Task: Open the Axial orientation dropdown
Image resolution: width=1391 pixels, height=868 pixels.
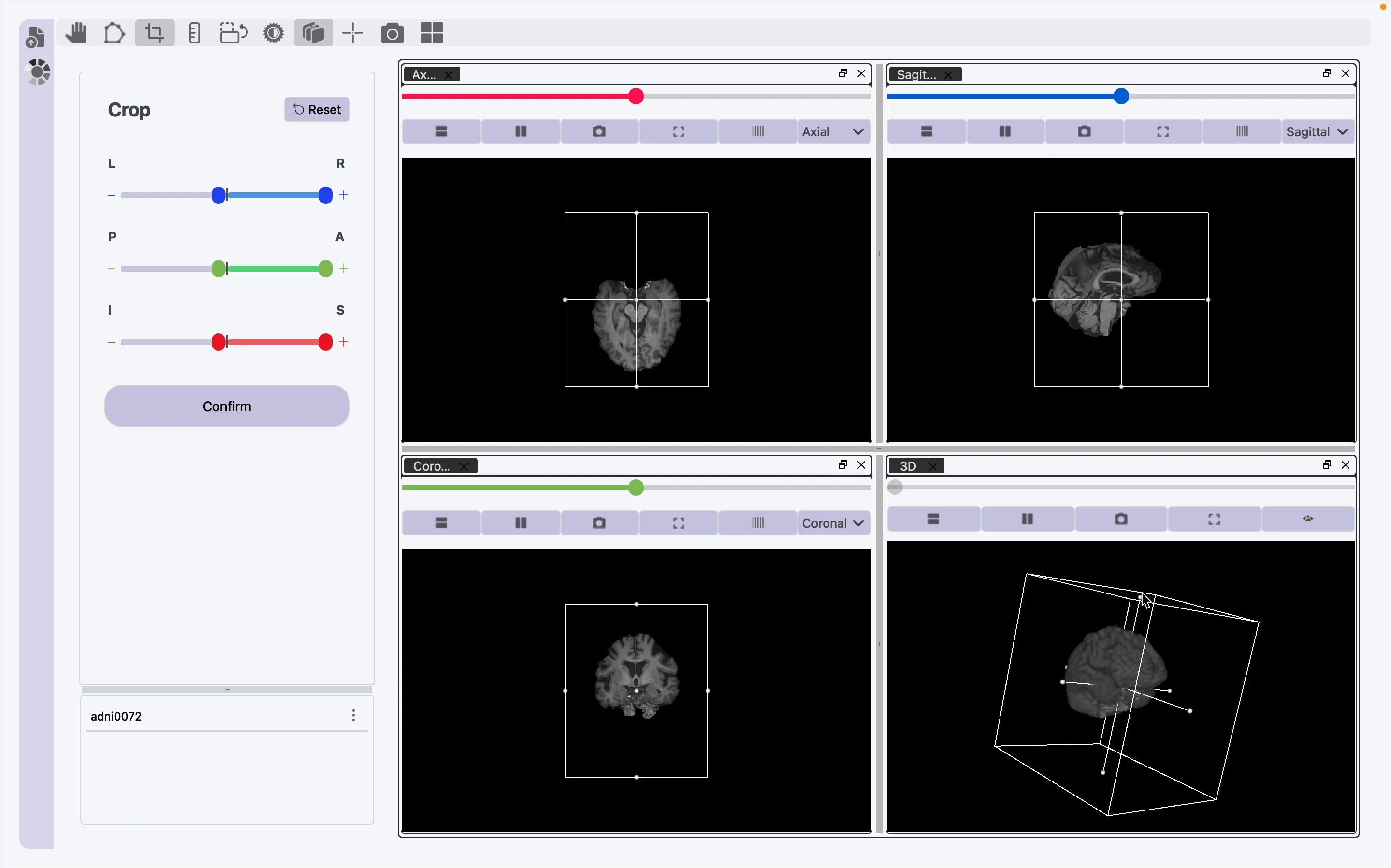Action: pyautogui.click(x=833, y=132)
